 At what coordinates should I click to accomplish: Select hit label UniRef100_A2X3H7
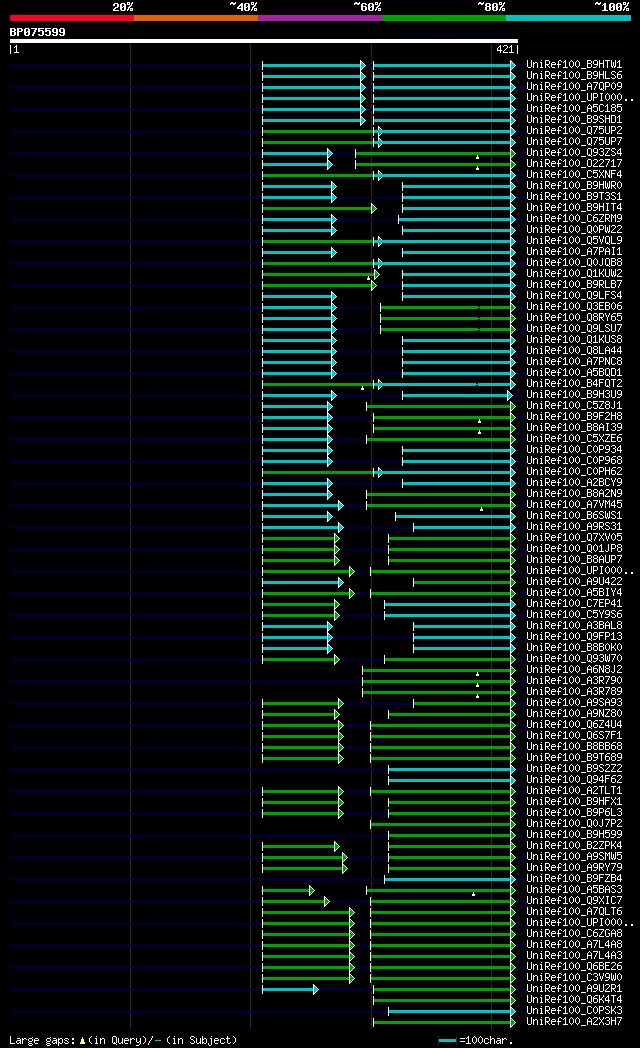[x=574, y=1021]
